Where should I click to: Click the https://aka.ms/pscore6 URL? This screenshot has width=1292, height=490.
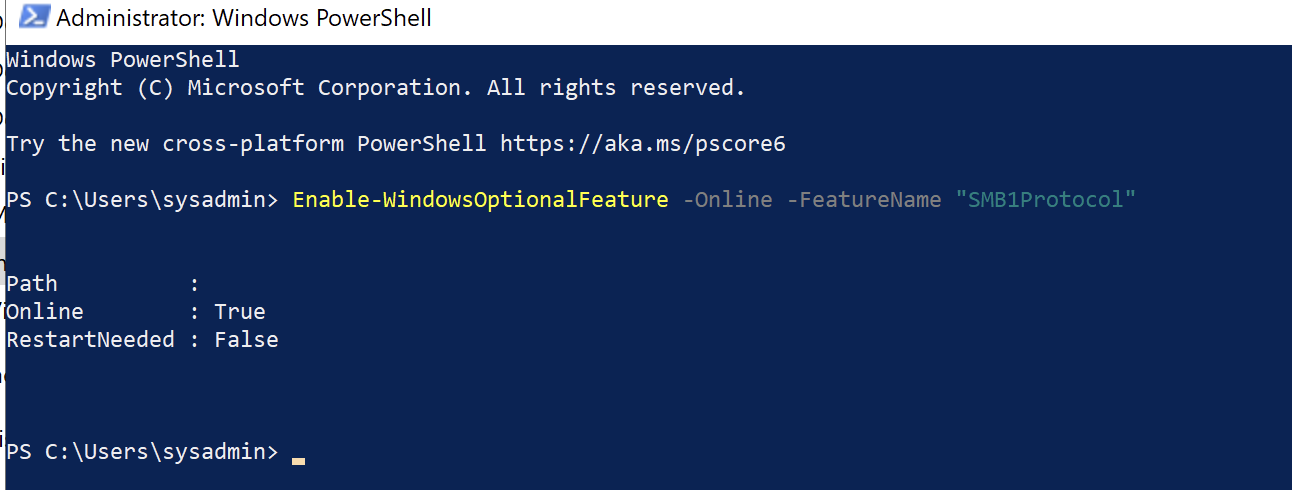pos(643,144)
